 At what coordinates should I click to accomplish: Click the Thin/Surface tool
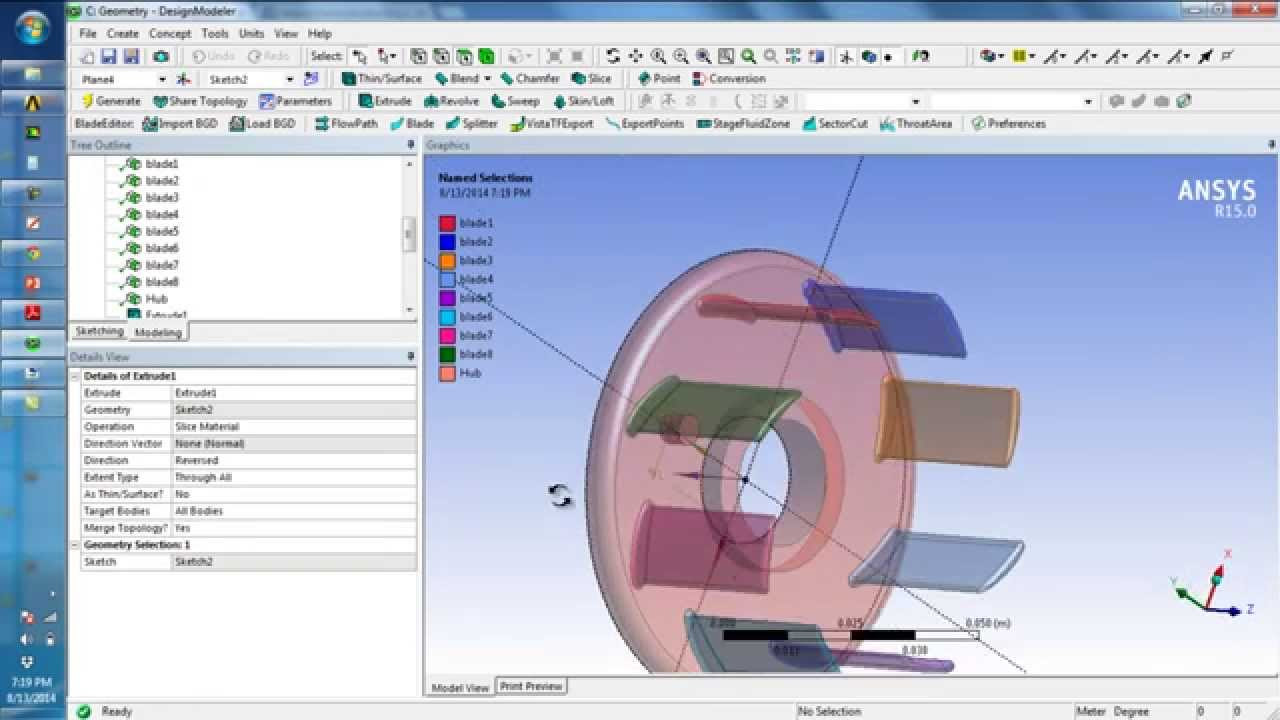(382, 78)
